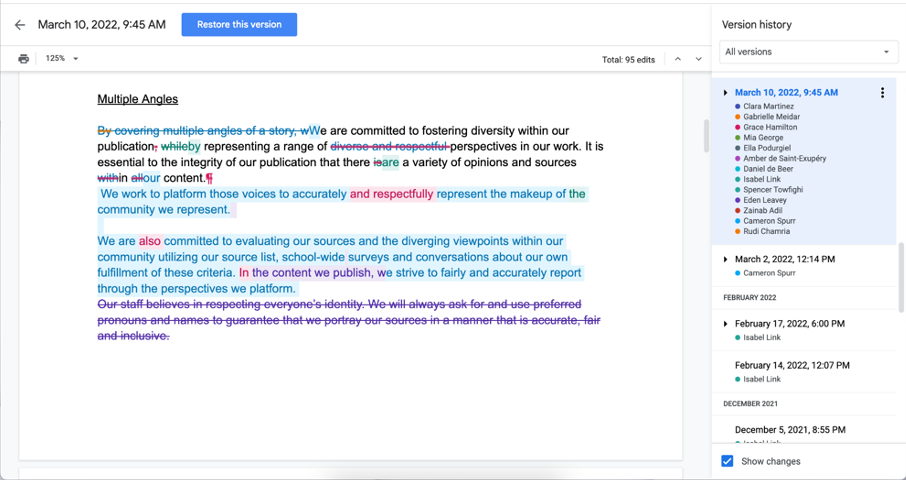Click Daniel de Beer in editor list
Viewport: 906px width, 480px height.
tap(768, 169)
